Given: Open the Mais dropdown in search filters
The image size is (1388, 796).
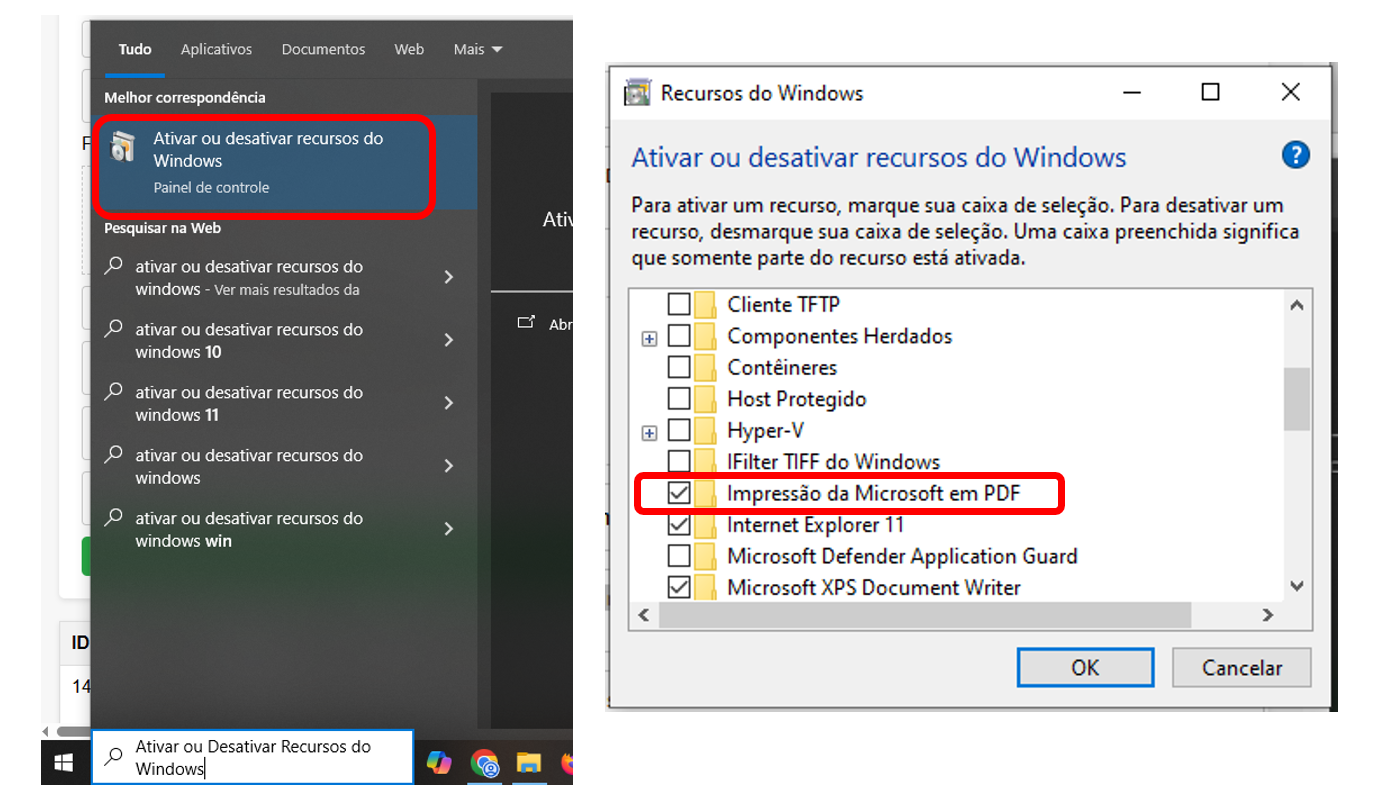Looking at the screenshot, I should (x=477, y=49).
